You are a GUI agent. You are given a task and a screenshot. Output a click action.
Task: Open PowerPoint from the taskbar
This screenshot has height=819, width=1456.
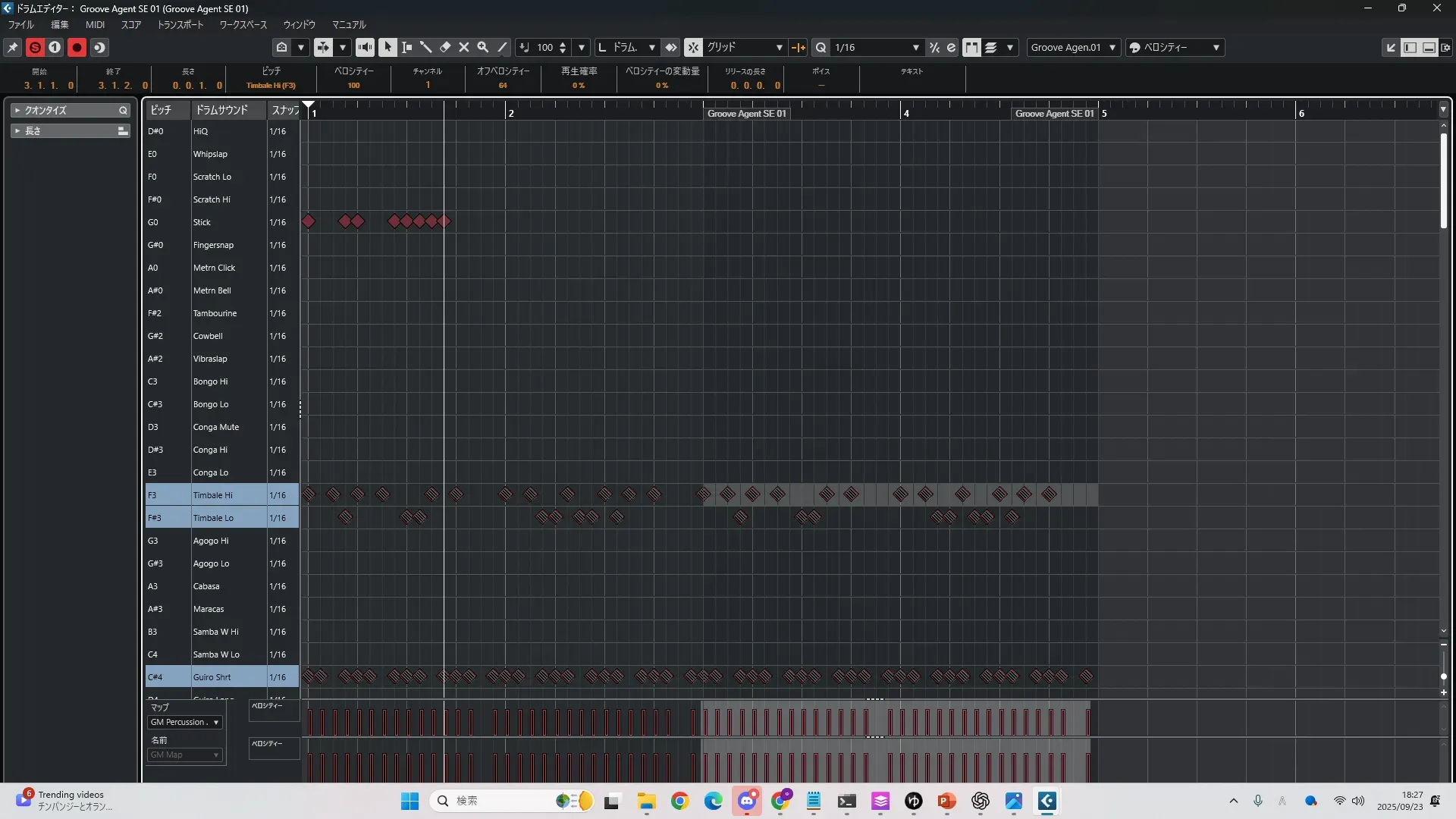pos(946,801)
